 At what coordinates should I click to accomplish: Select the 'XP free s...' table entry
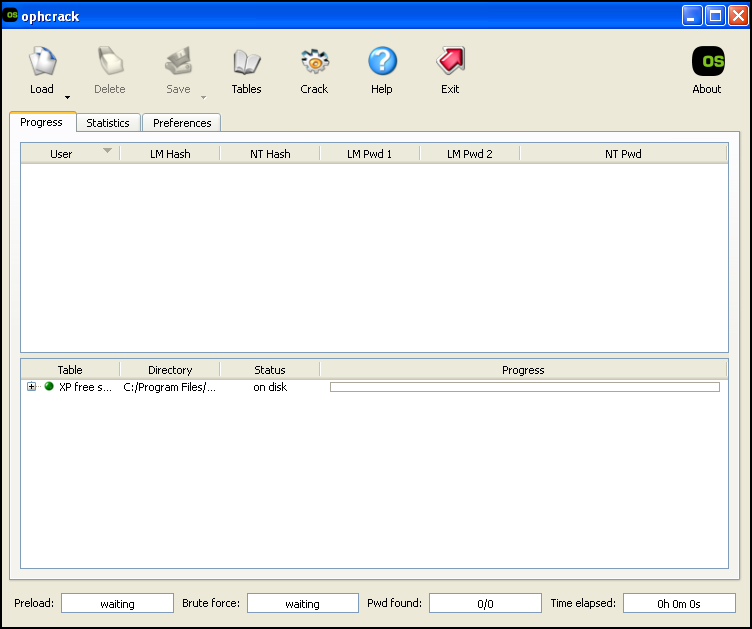pos(85,387)
